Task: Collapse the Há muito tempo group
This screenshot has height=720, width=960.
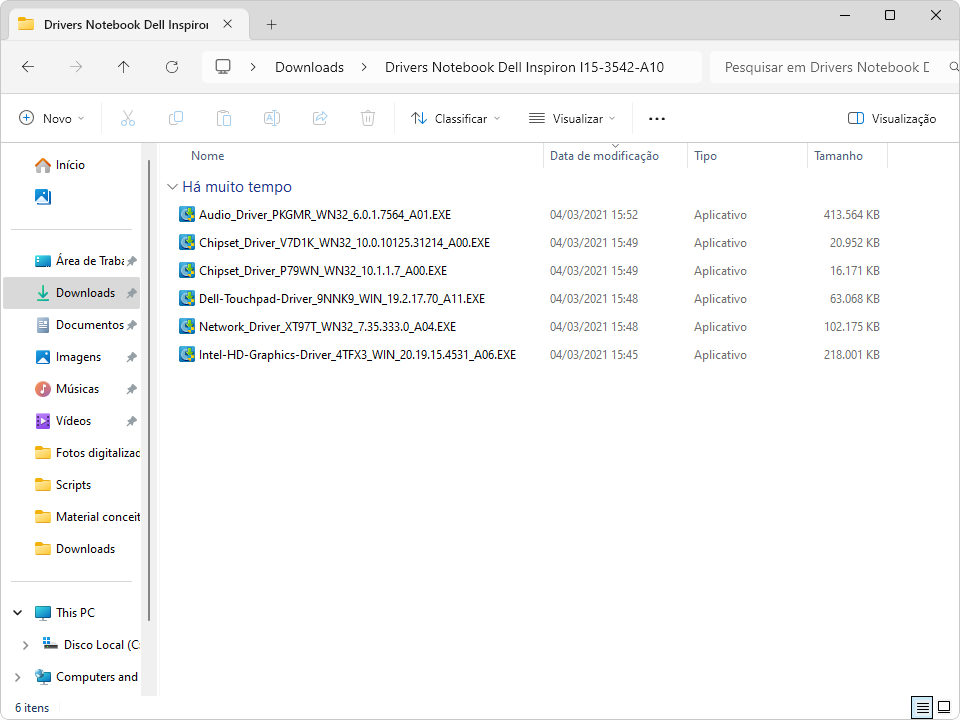Action: point(173,187)
